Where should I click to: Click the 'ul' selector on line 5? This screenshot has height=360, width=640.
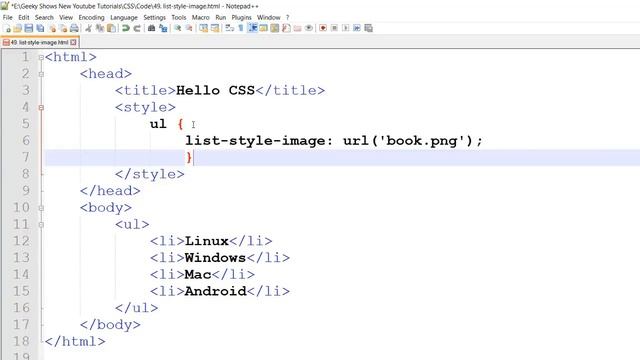coord(158,124)
